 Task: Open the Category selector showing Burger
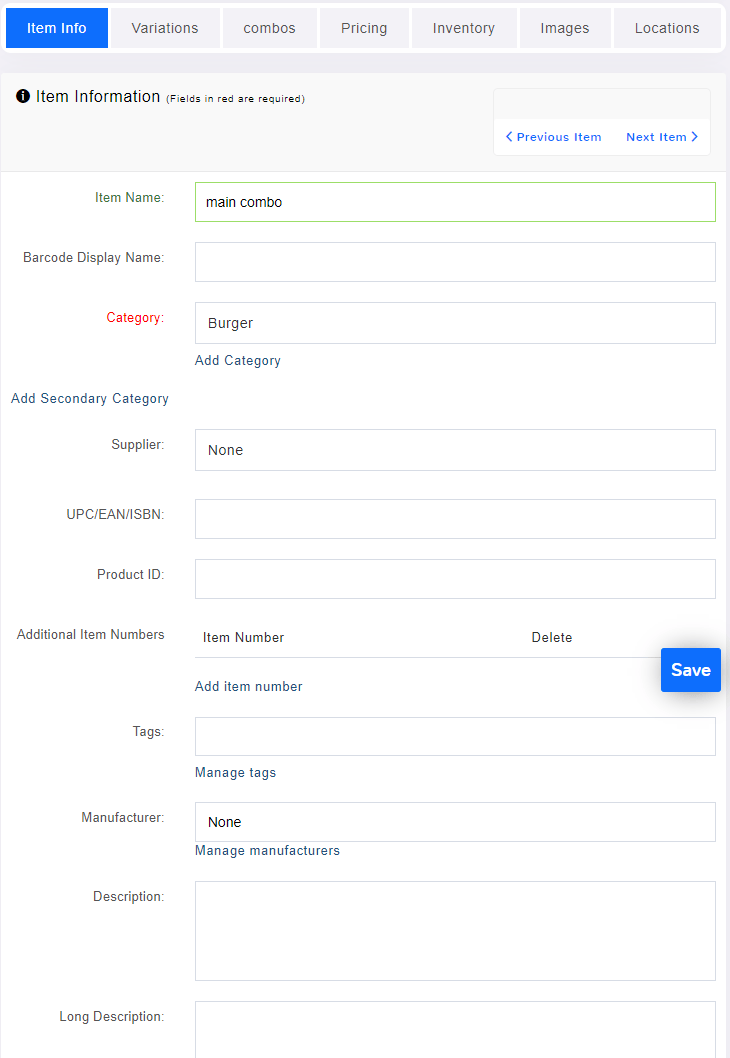click(x=455, y=322)
